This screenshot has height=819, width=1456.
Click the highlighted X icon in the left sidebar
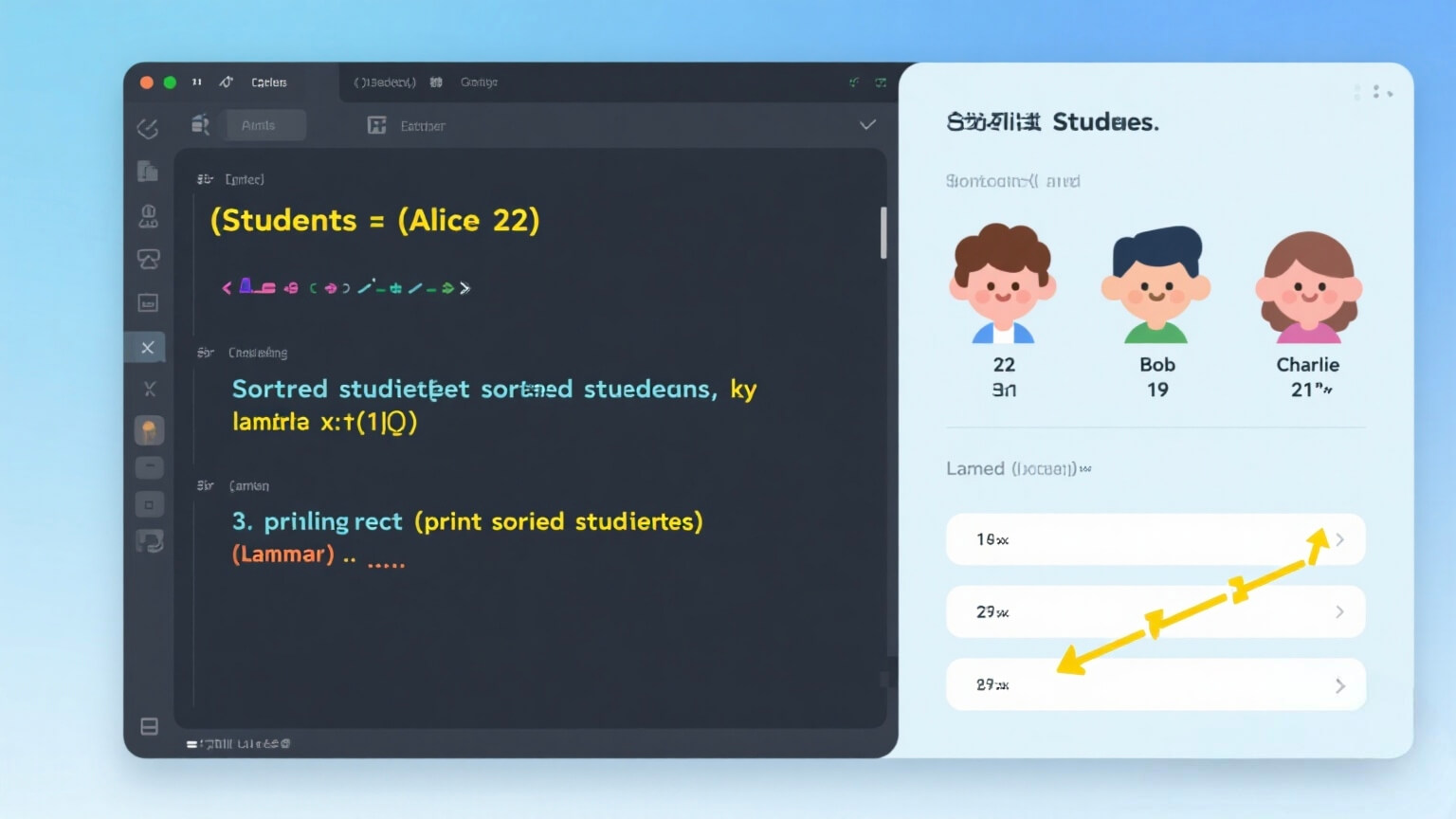[148, 348]
